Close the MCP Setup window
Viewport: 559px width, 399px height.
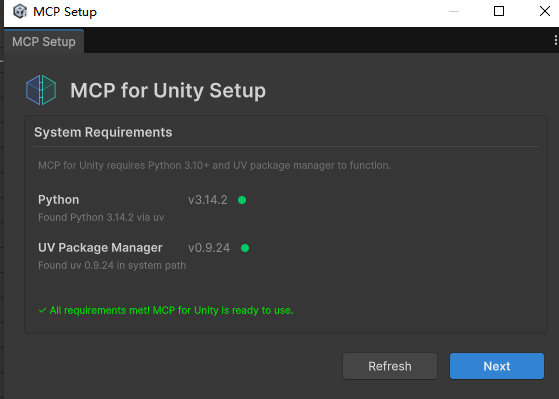click(545, 11)
